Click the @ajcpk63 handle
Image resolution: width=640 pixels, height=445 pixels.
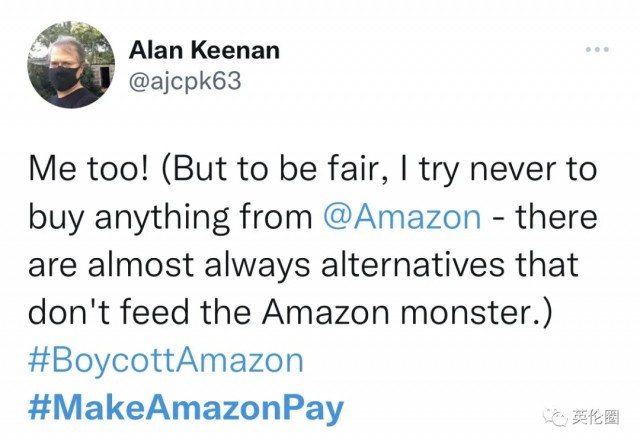click(x=185, y=82)
